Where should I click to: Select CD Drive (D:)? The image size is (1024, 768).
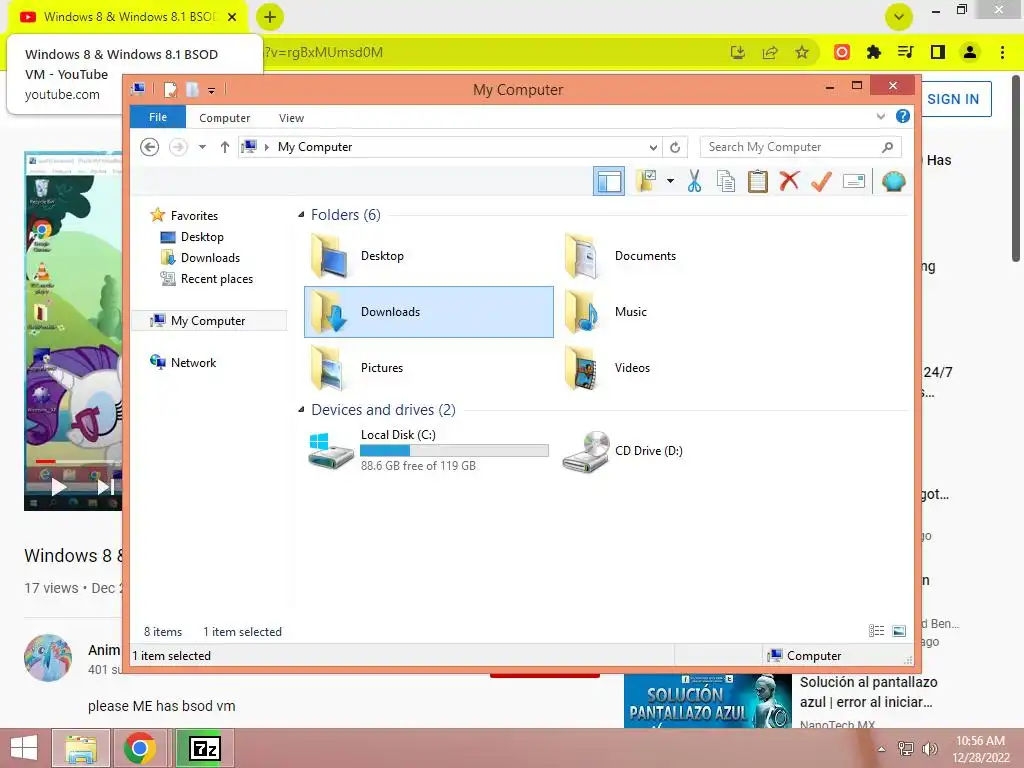pyautogui.click(x=622, y=451)
